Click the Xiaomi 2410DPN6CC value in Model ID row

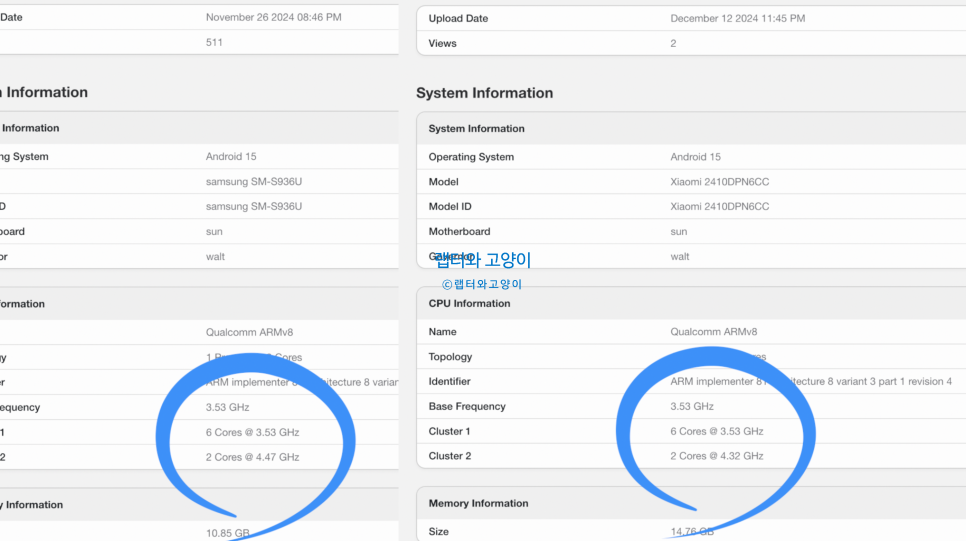click(720, 206)
